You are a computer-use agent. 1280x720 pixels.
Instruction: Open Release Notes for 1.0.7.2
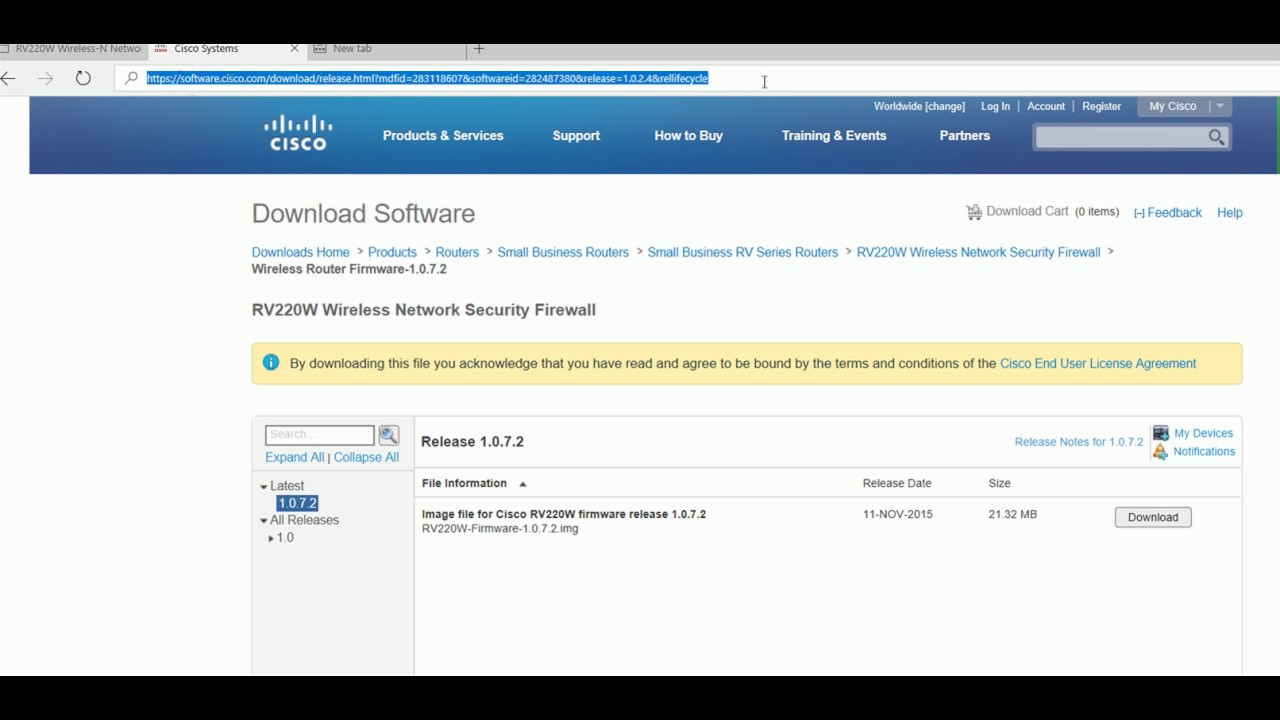pyautogui.click(x=1078, y=442)
